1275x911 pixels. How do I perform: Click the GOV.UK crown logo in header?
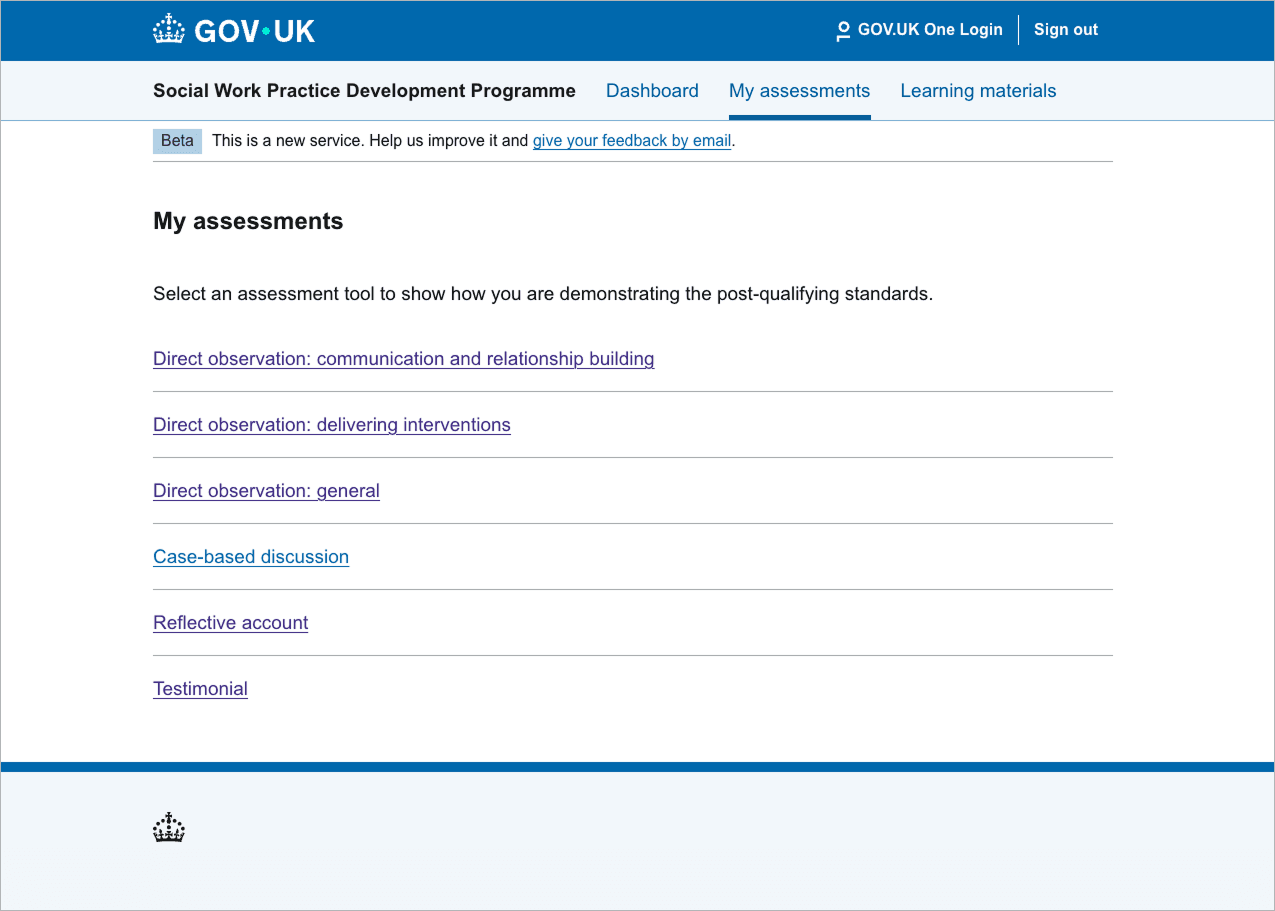[x=170, y=28]
